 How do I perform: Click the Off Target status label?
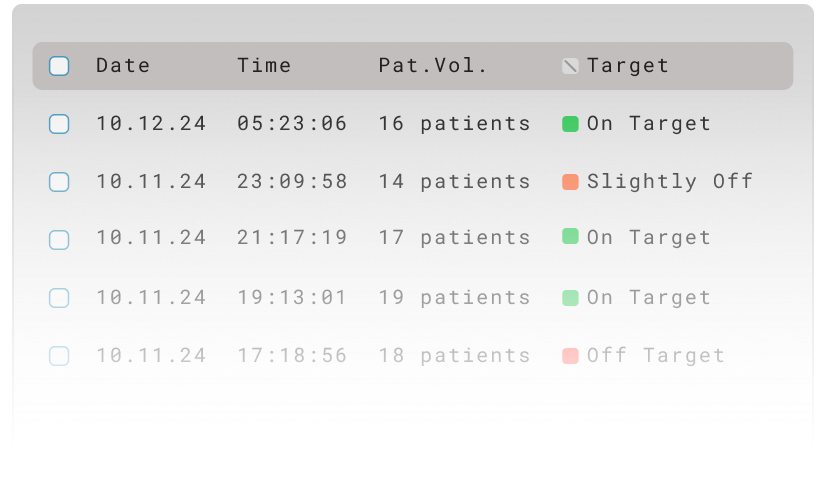[656, 355]
